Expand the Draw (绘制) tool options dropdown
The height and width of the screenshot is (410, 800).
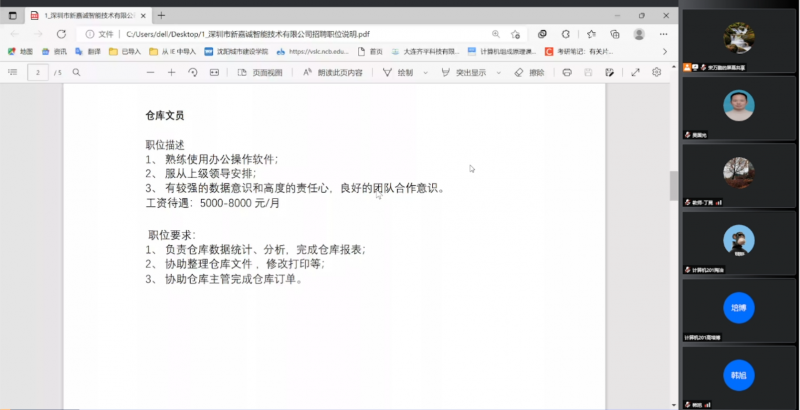[x=425, y=72]
